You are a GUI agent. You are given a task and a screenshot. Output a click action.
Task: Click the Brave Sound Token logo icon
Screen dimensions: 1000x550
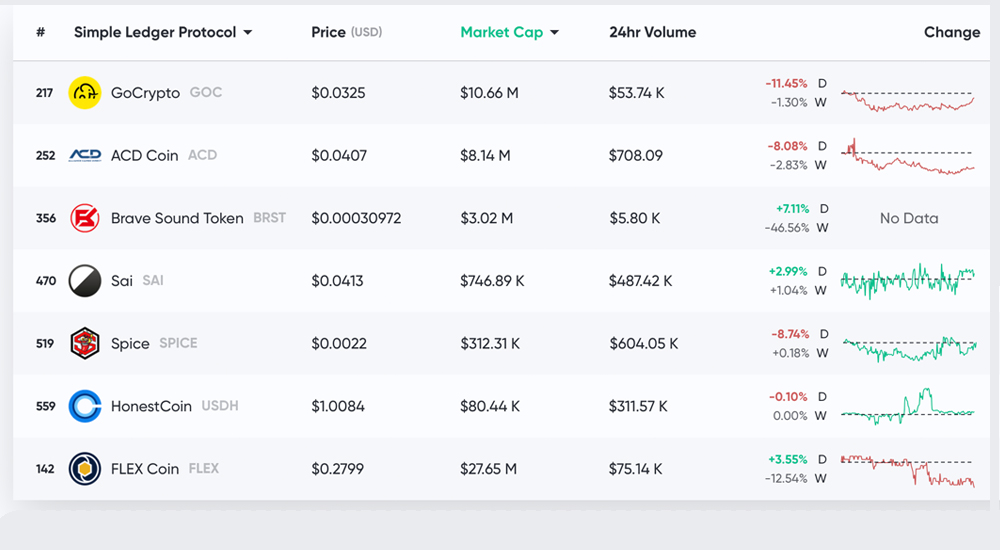[x=85, y=218]
